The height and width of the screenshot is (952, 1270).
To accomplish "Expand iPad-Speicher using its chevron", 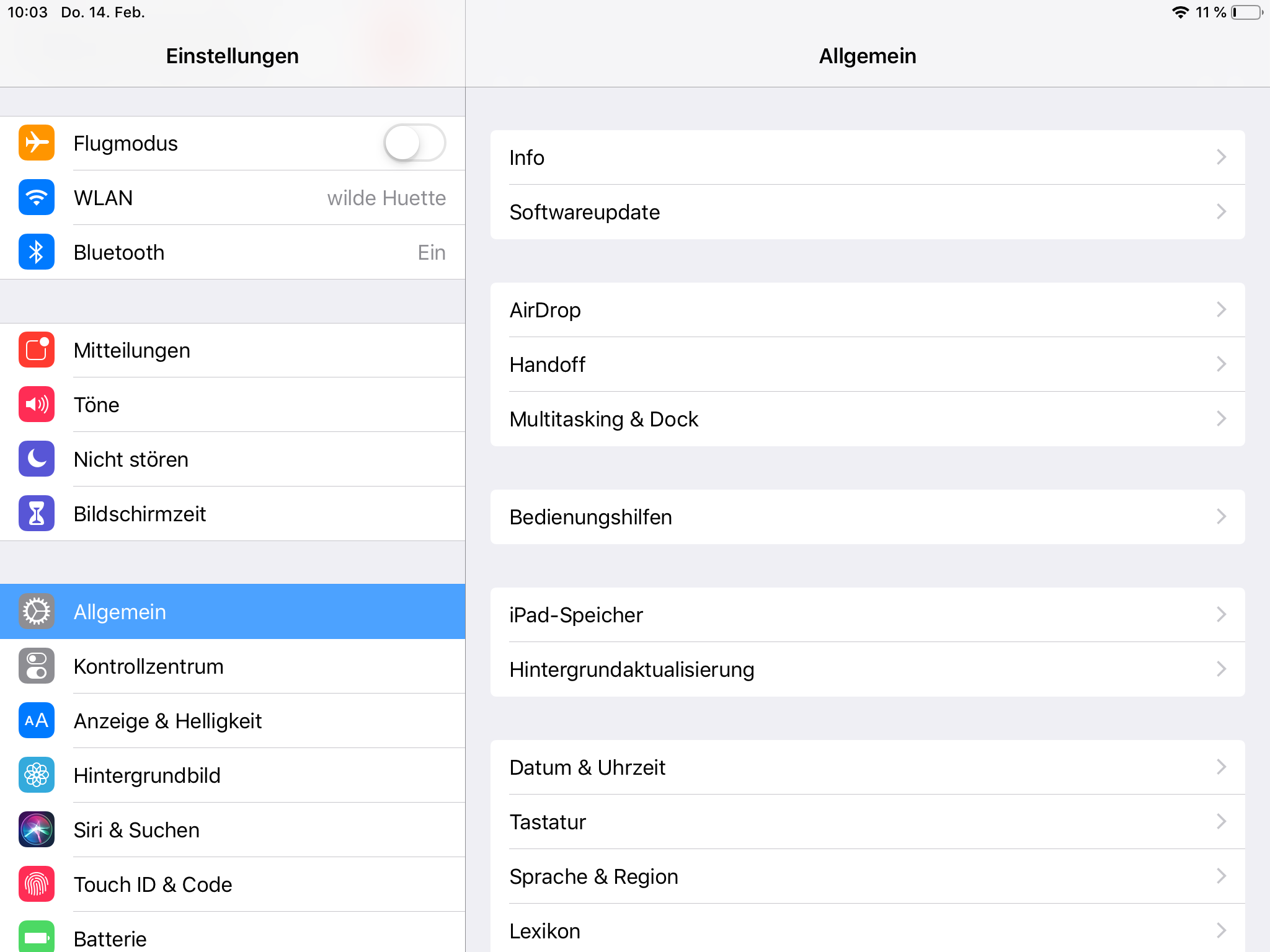I will (1221, 615).
